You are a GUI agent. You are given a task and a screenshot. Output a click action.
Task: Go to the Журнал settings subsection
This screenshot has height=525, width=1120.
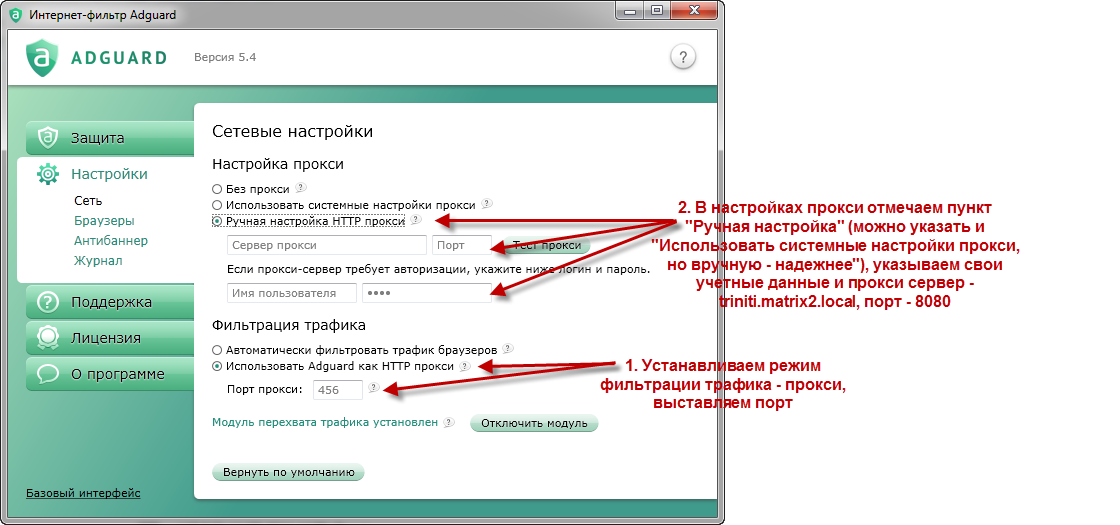point(98,261)
